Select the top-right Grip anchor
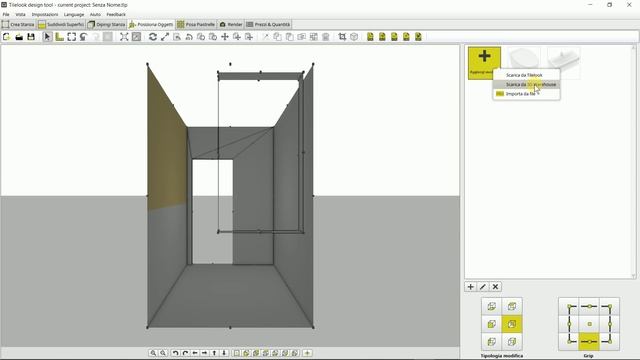Viewport: 640px width, 360px height. pyautogui.click(x=609, y=306)
